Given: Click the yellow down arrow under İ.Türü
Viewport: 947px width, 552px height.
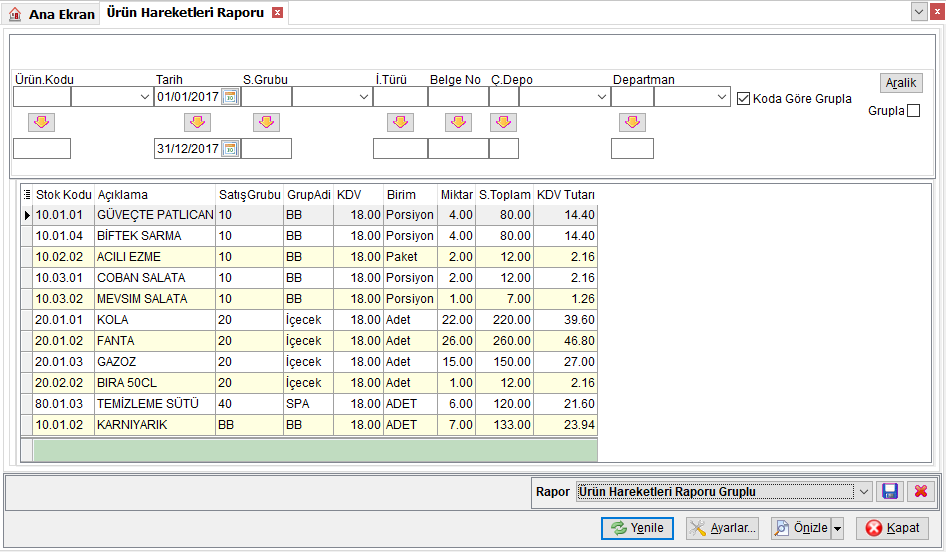Looking at the screenshot, I should click(400, 123).
